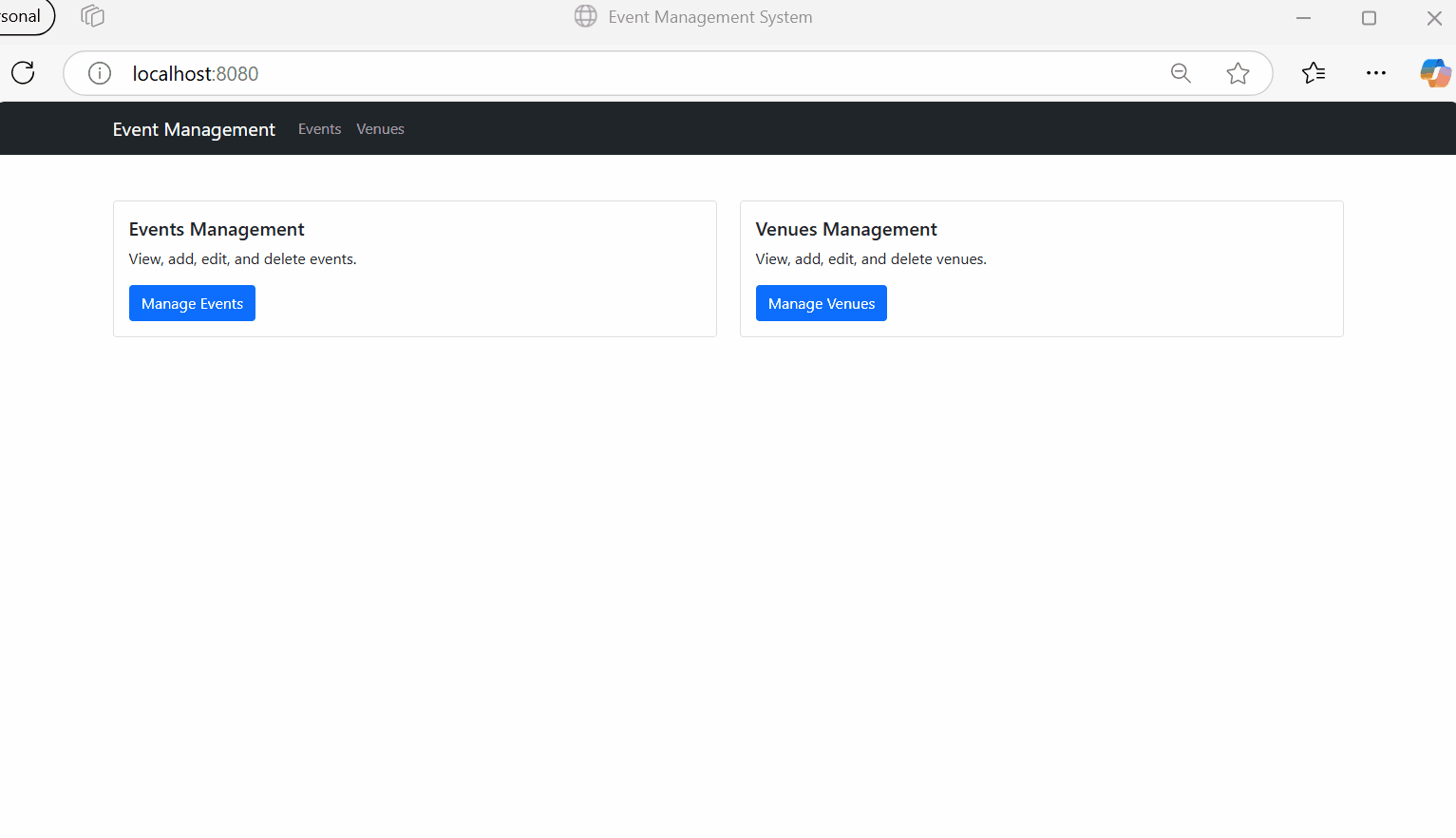Click the split screen icon near the tab
This screenshot has height=838, width=1456.
point(91,16)
